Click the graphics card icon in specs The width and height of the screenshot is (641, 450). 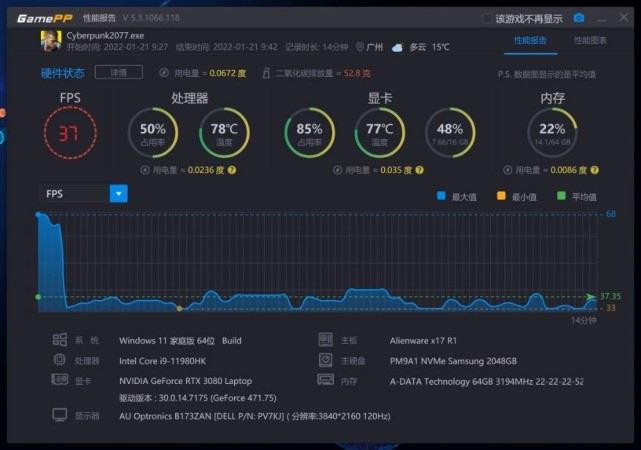coord(60,380)
